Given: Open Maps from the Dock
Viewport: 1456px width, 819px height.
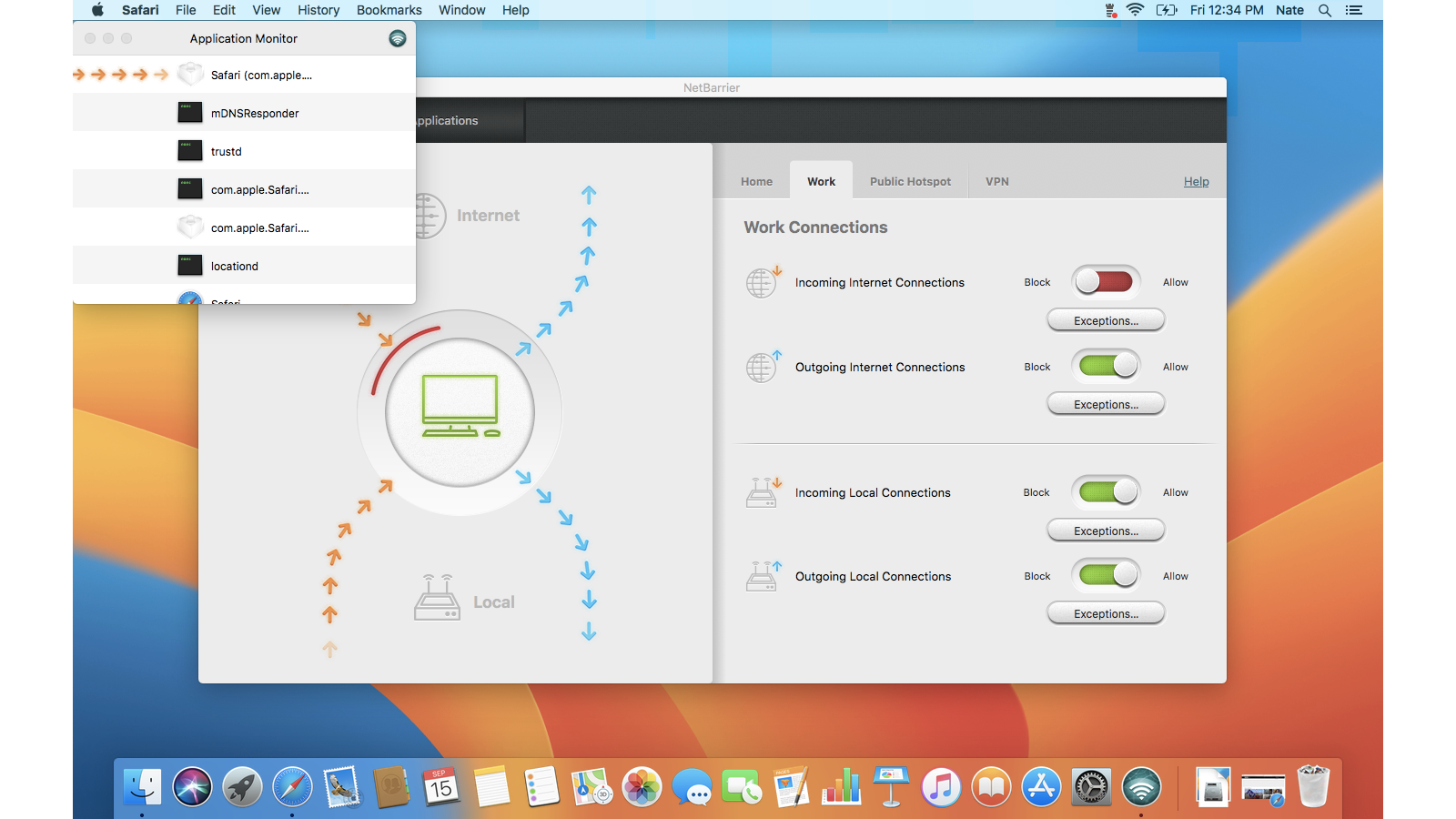Looking at the screenshot, I should [591, 787].
